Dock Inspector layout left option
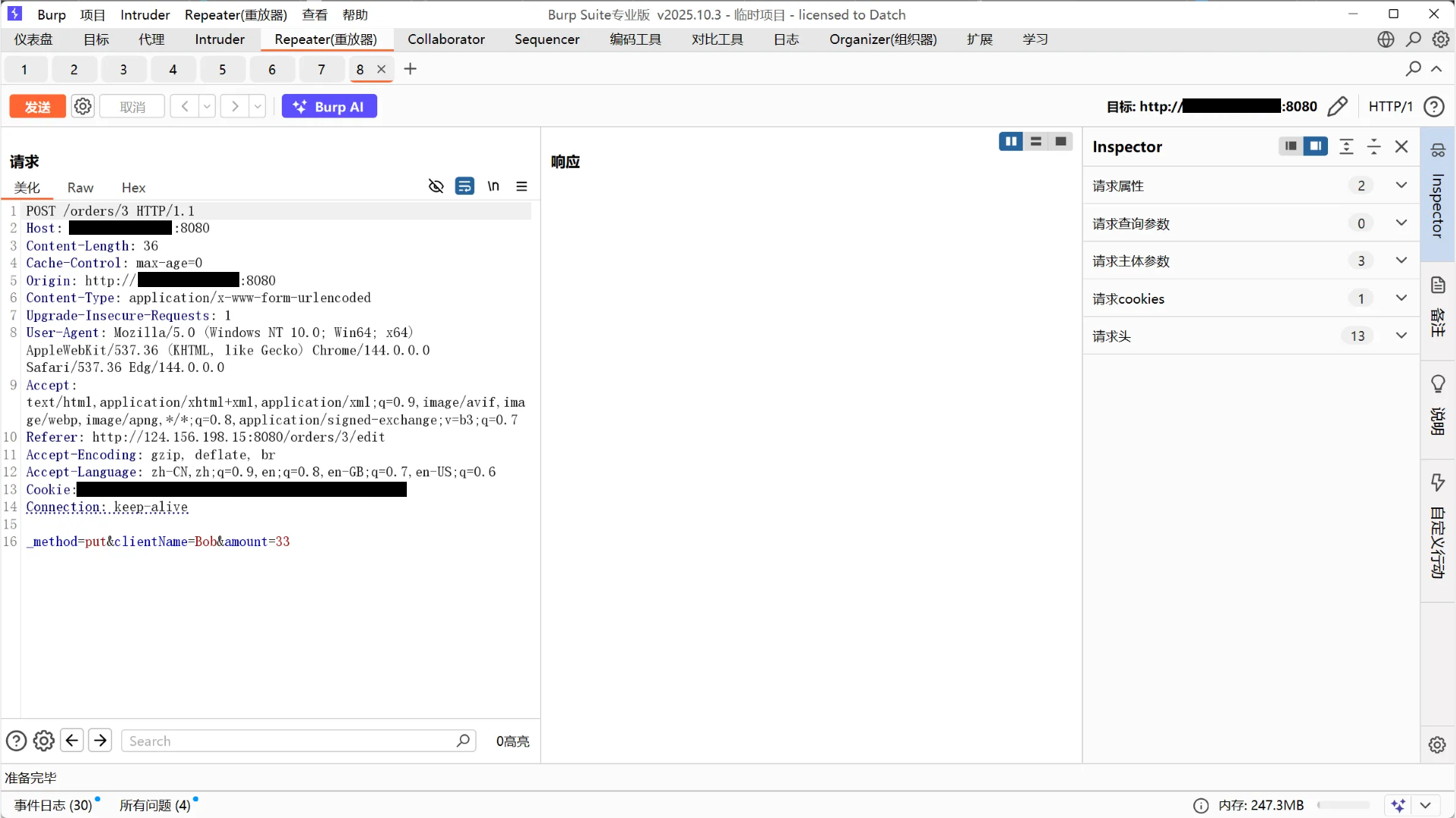The image size is (1456, 818). click(1291, 146)
